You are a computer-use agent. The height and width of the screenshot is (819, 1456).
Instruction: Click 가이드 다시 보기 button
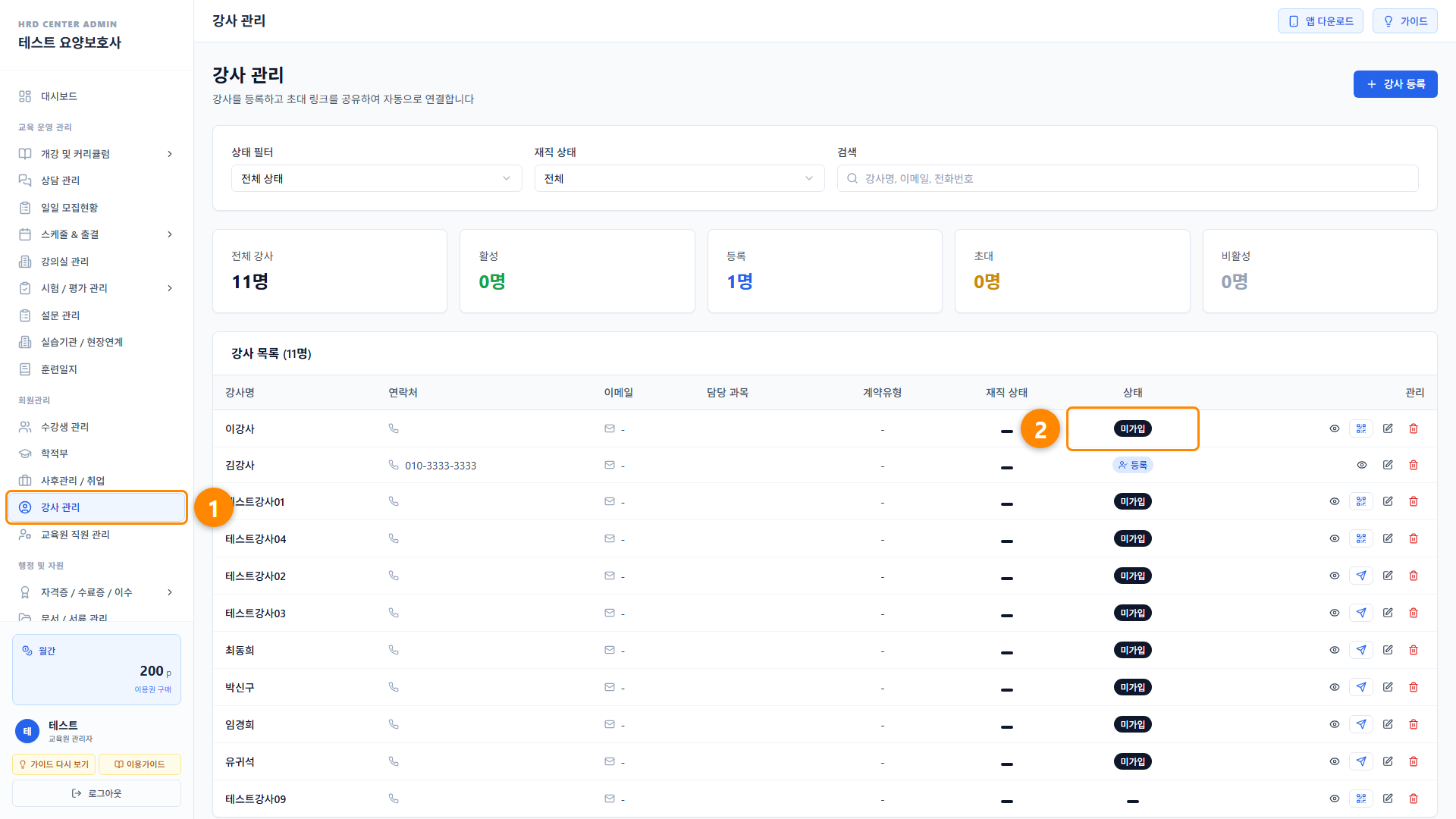point(54,764)
